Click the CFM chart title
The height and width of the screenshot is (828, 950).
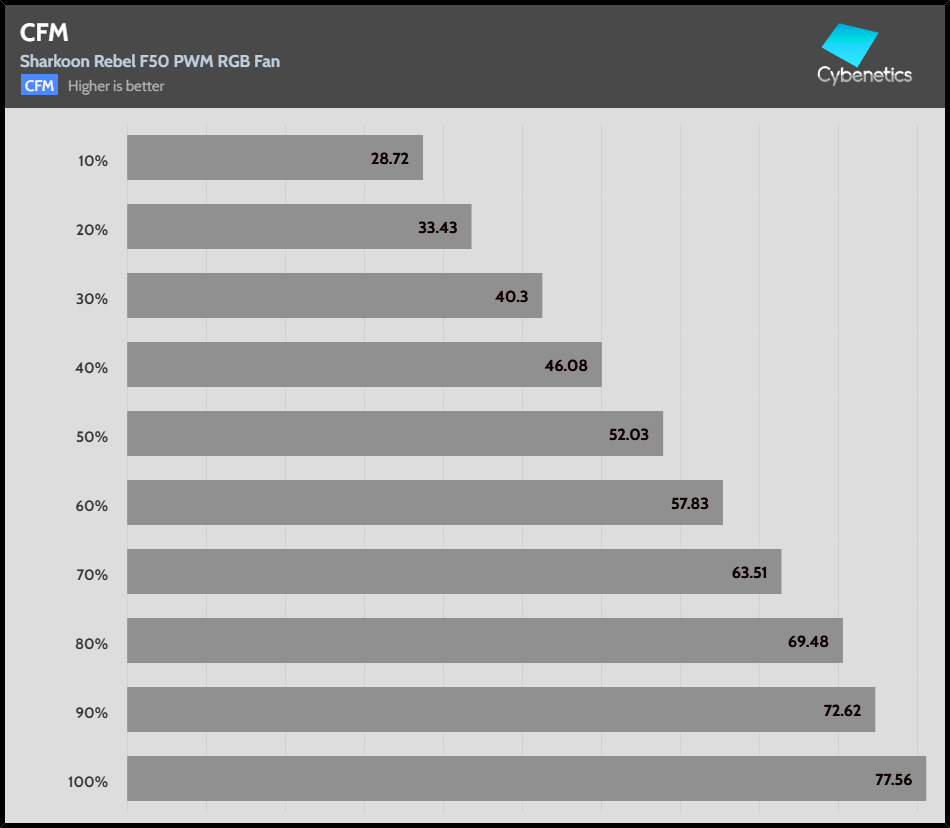44,33
